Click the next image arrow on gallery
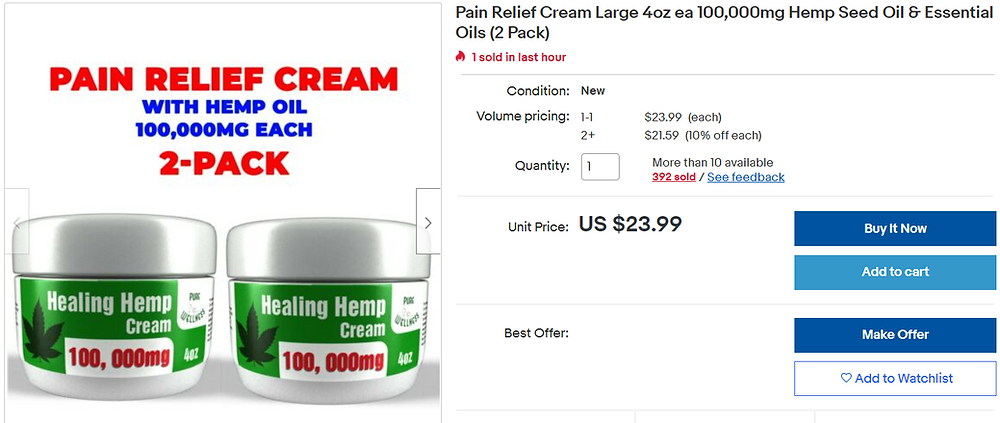This screenshot has height=423, width=1000. (x=428, y=221)
